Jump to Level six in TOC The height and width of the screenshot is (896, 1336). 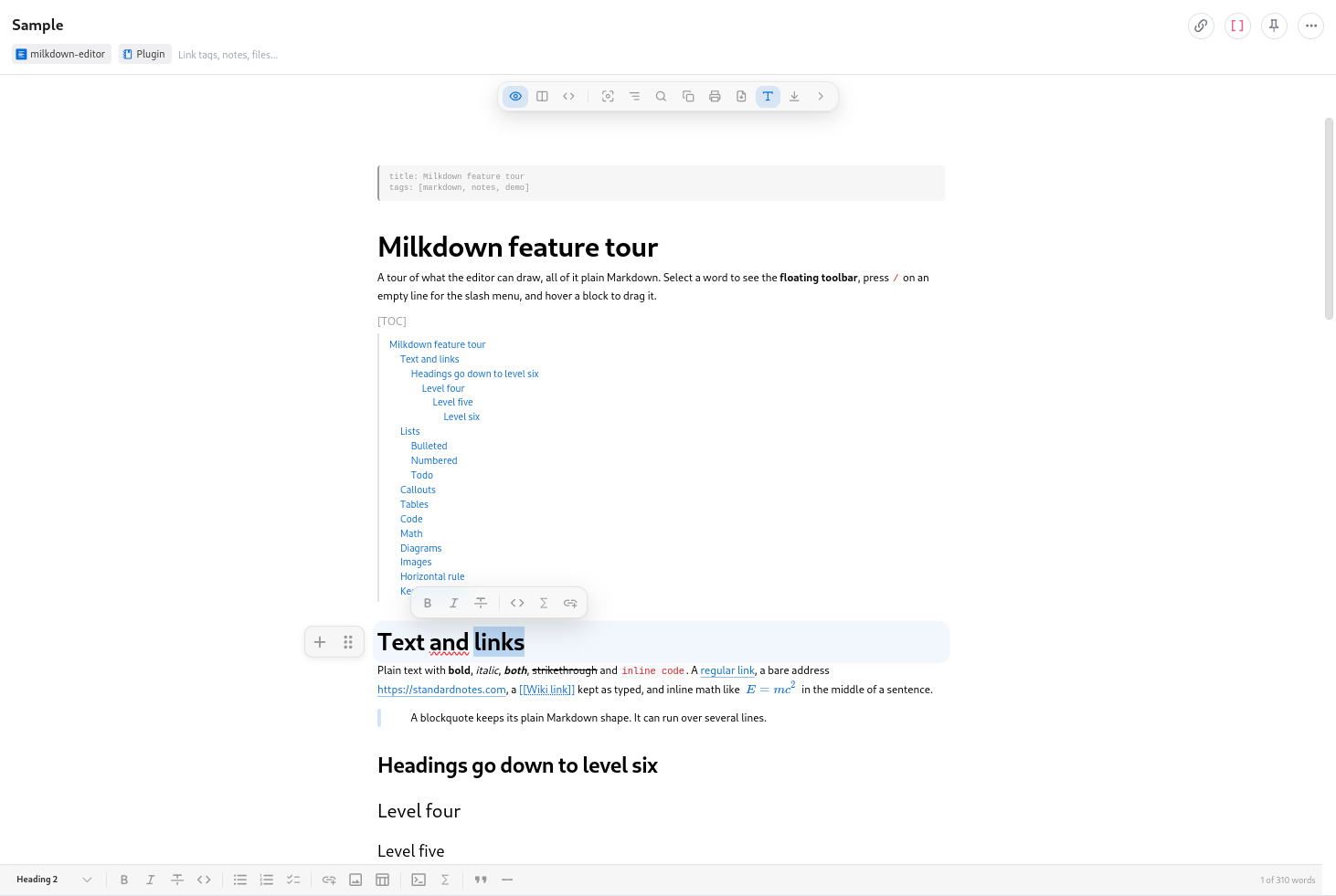pyautogui.click(x=461, y=416)
